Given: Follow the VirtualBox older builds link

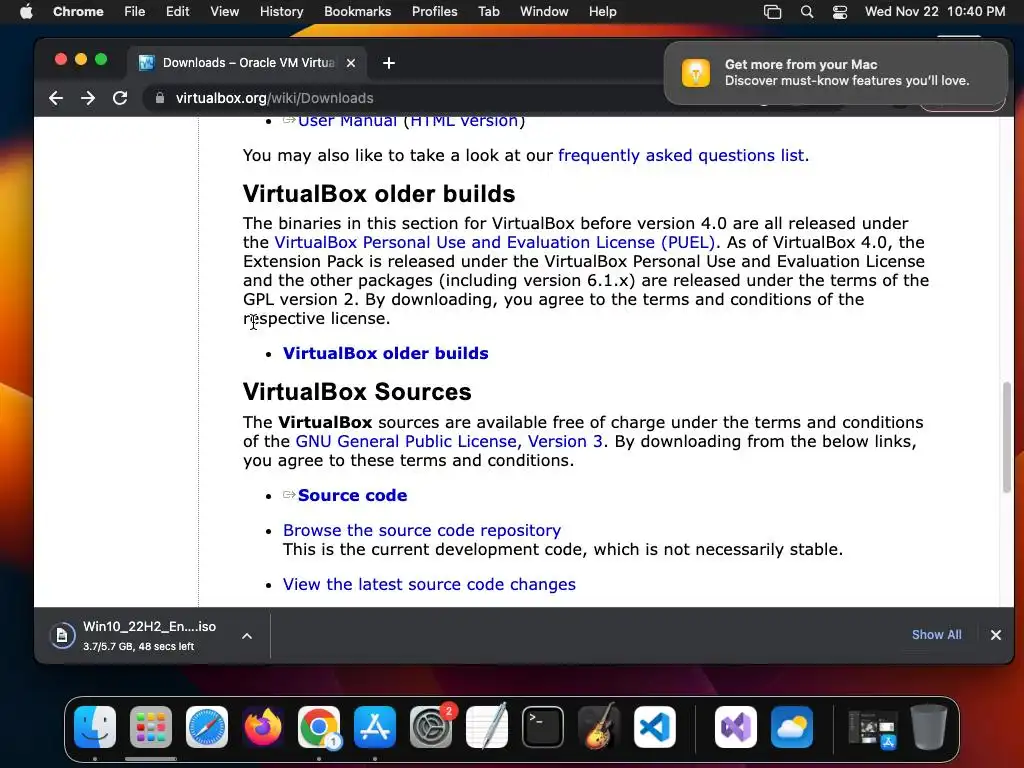Looking at the screenshot, I should point(385,353).
